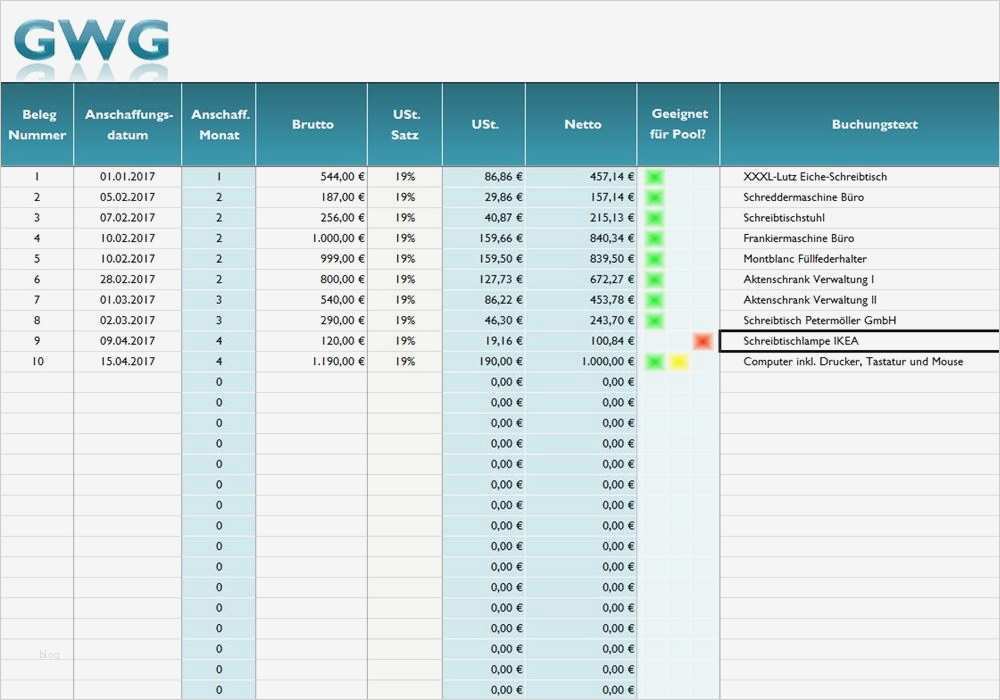Click the green indicator for Aktenschrank Verwaltung I
The height and width of the screenshot is (700, 1000).
coord(653,279)
